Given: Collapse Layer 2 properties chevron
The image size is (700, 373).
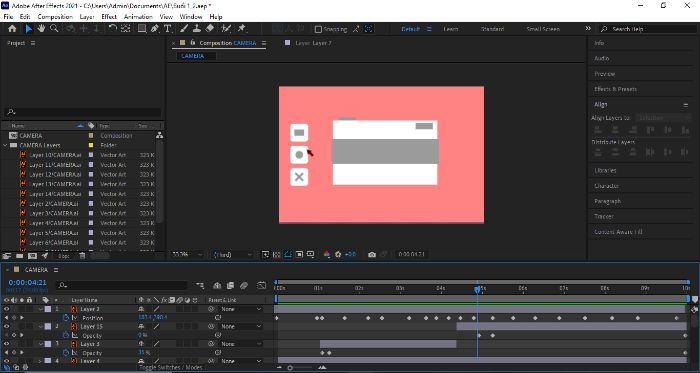Looking at the screenshot, I should (41, 309).
